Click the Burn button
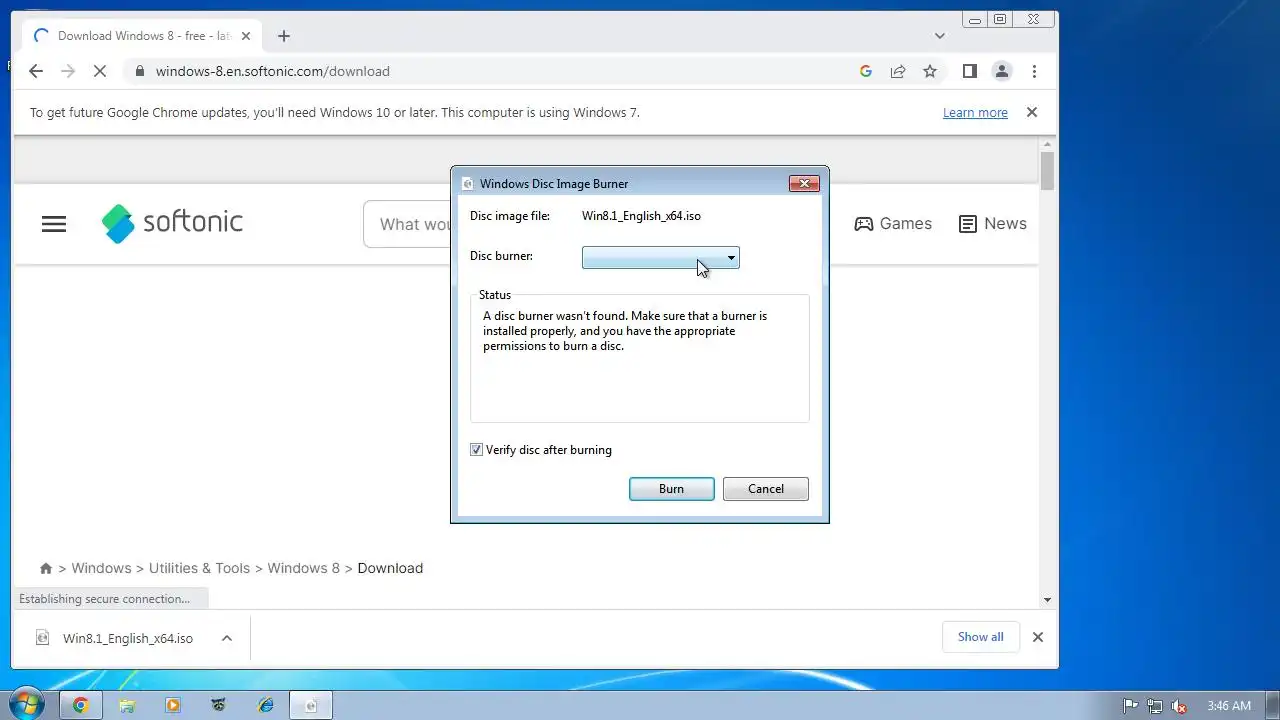Viewport: 1280px width, 720px height. 672,489
